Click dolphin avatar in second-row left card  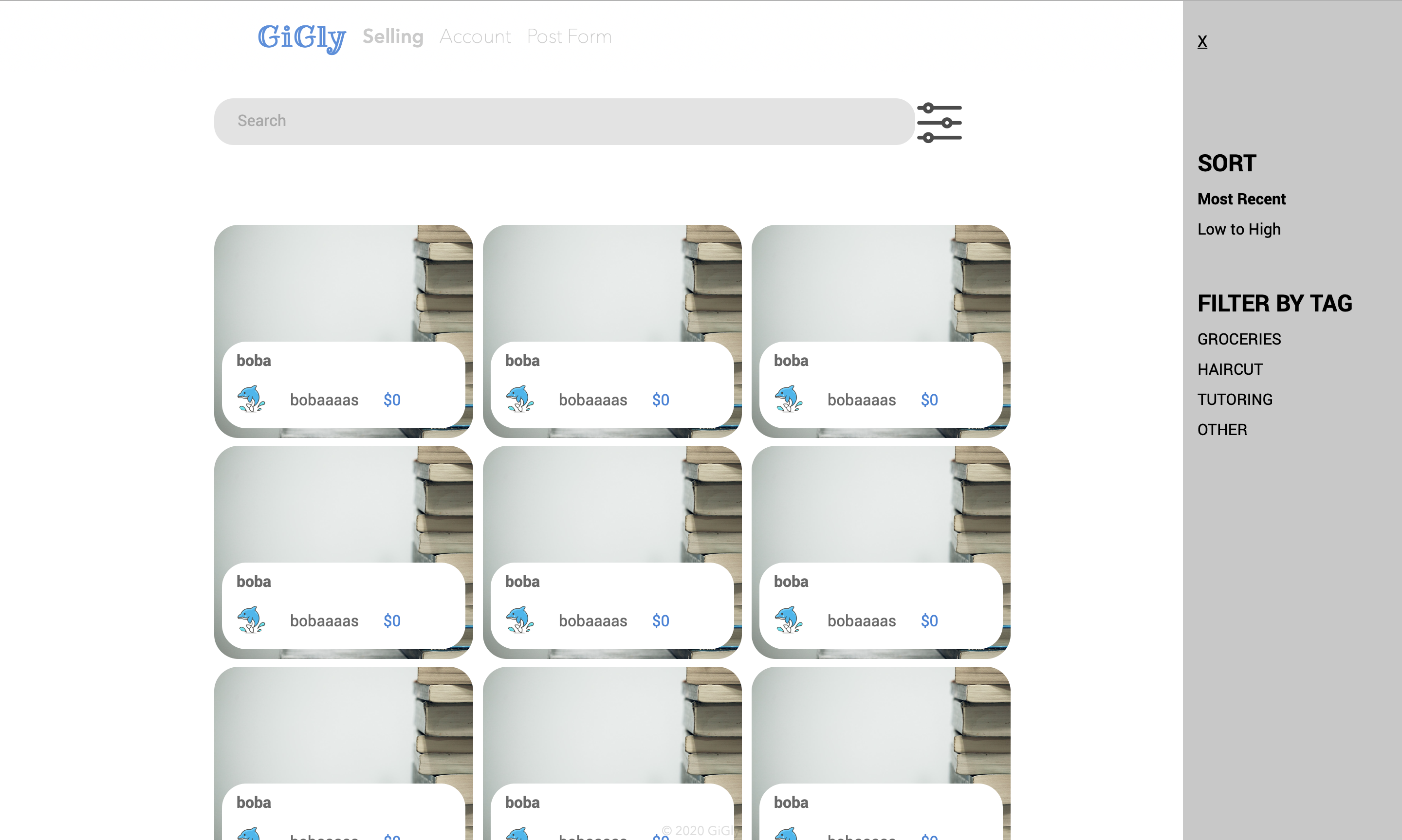(x=251, y=620)
